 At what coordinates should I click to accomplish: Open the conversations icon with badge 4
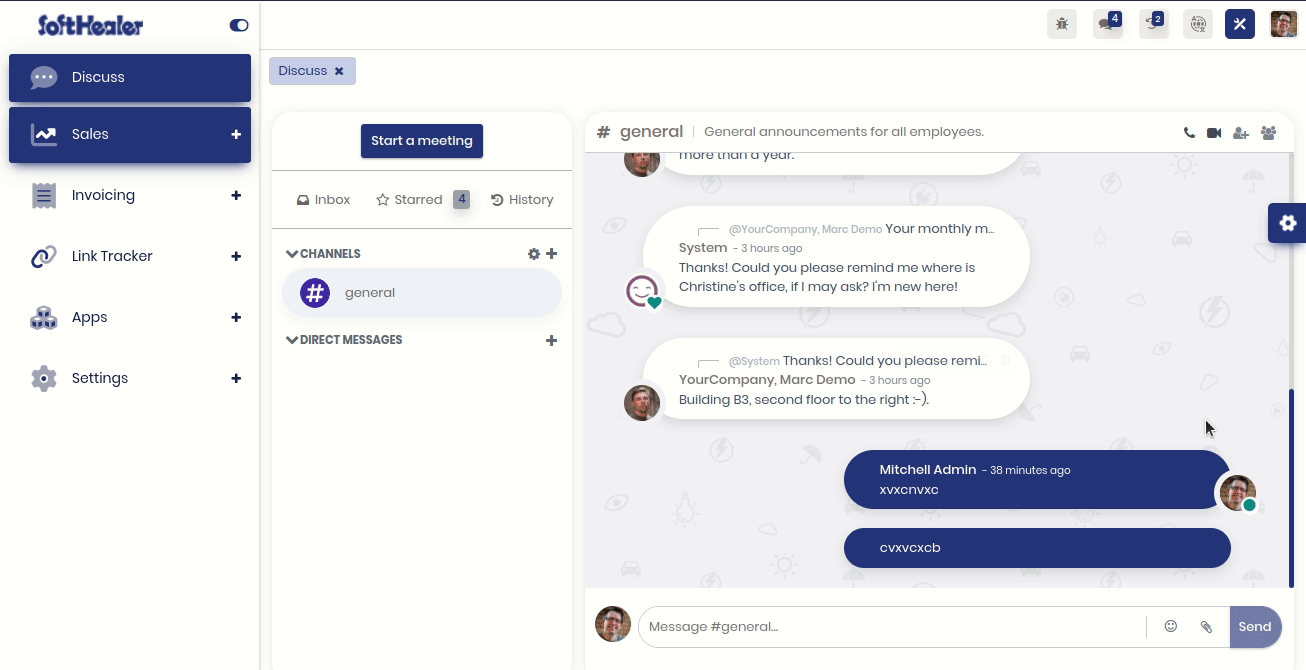1108,24
